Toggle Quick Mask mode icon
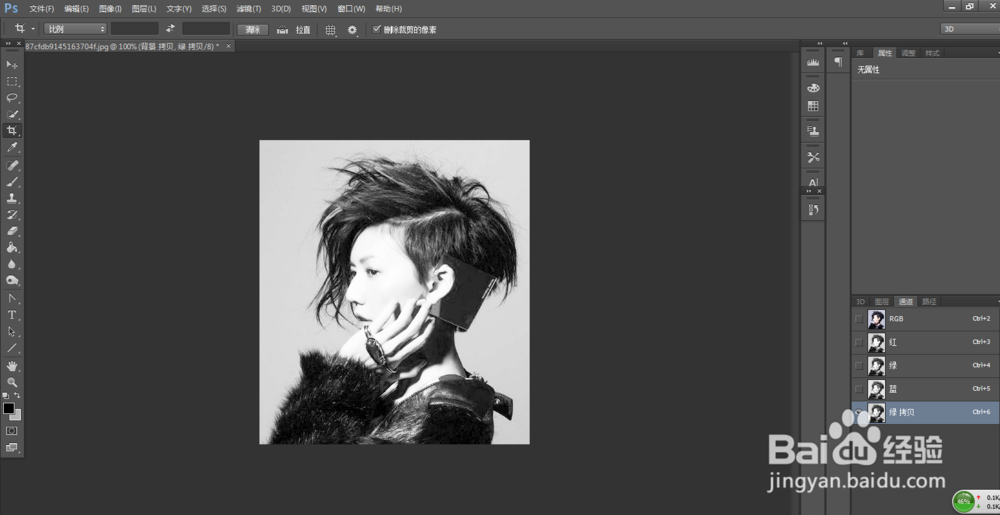This screenshot has width=1000, height=515. point(11,431)
